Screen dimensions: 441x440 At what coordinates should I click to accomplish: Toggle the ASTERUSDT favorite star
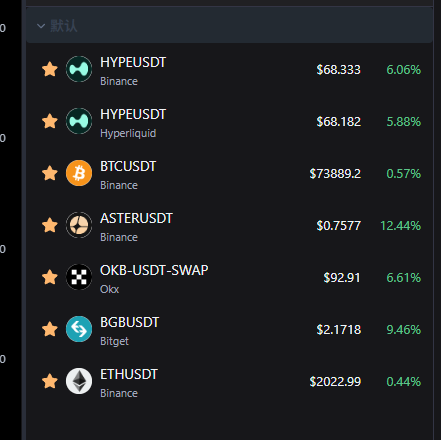pos(50,225)
